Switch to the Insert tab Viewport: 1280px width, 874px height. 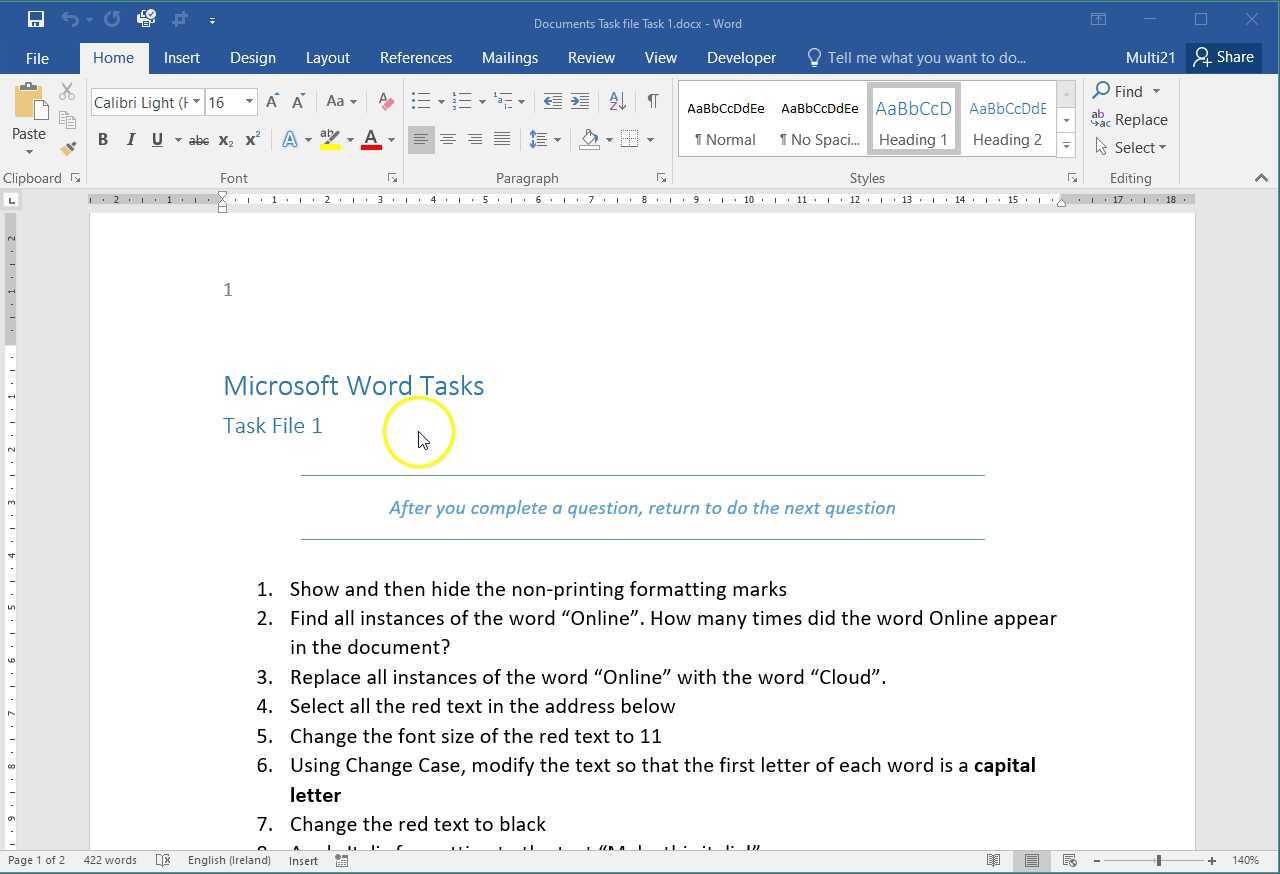click(182, 58)
